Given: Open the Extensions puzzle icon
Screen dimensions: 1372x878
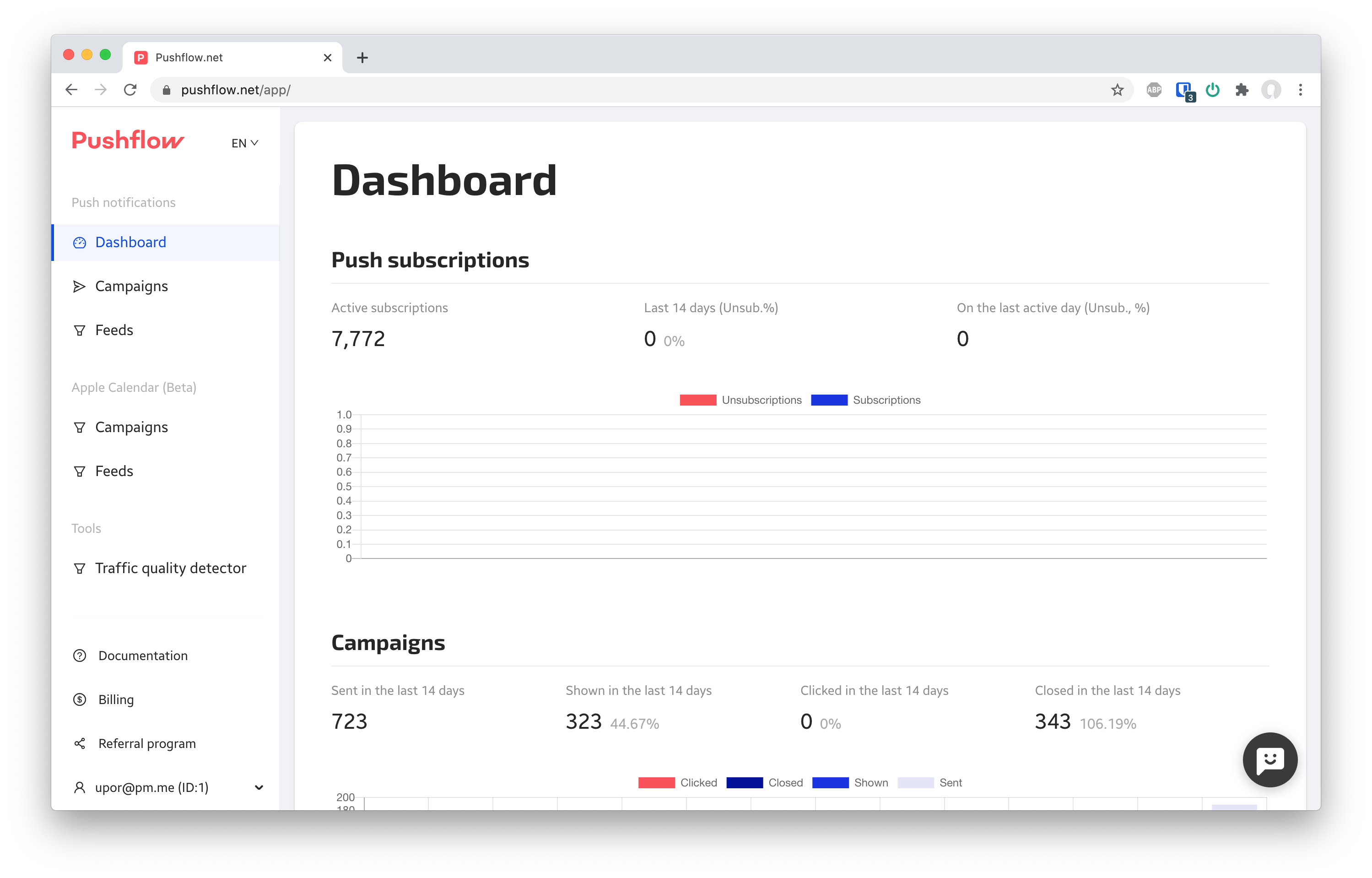Looking at the screenshot, I should point(1242,90).
